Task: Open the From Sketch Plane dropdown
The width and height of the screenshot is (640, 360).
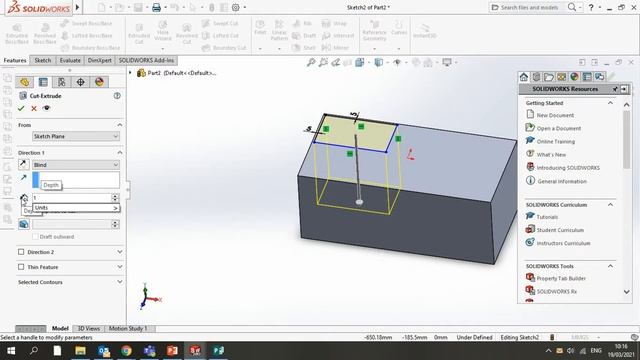Action: tap(76, 136)
